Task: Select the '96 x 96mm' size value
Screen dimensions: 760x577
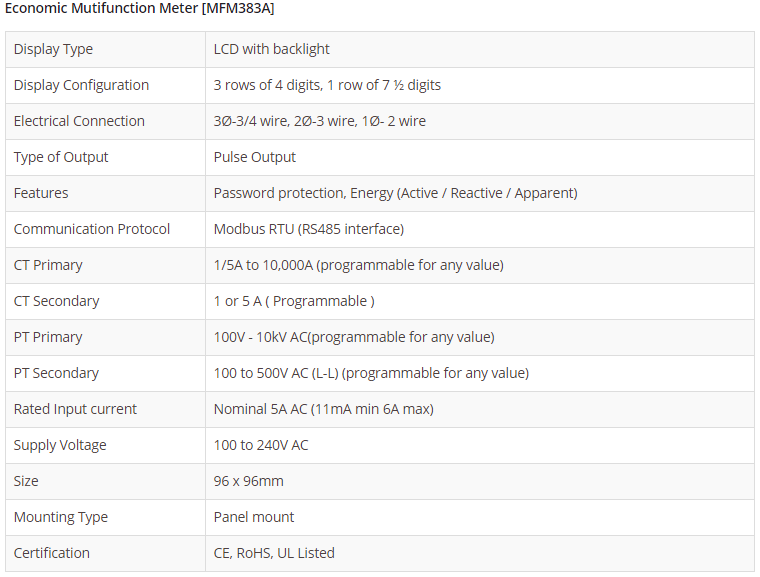Action: click(249, 481)
